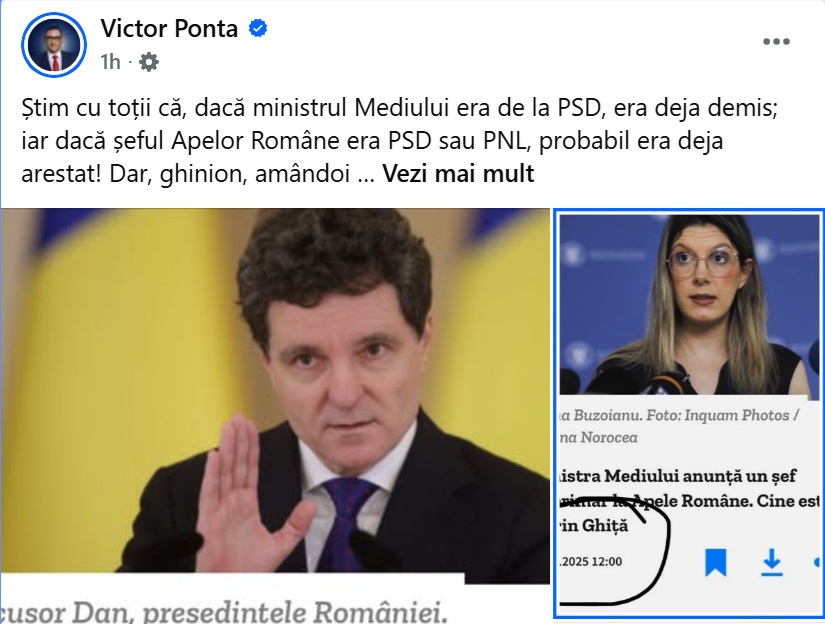Open the three-dots post options menu

(776, 42)
